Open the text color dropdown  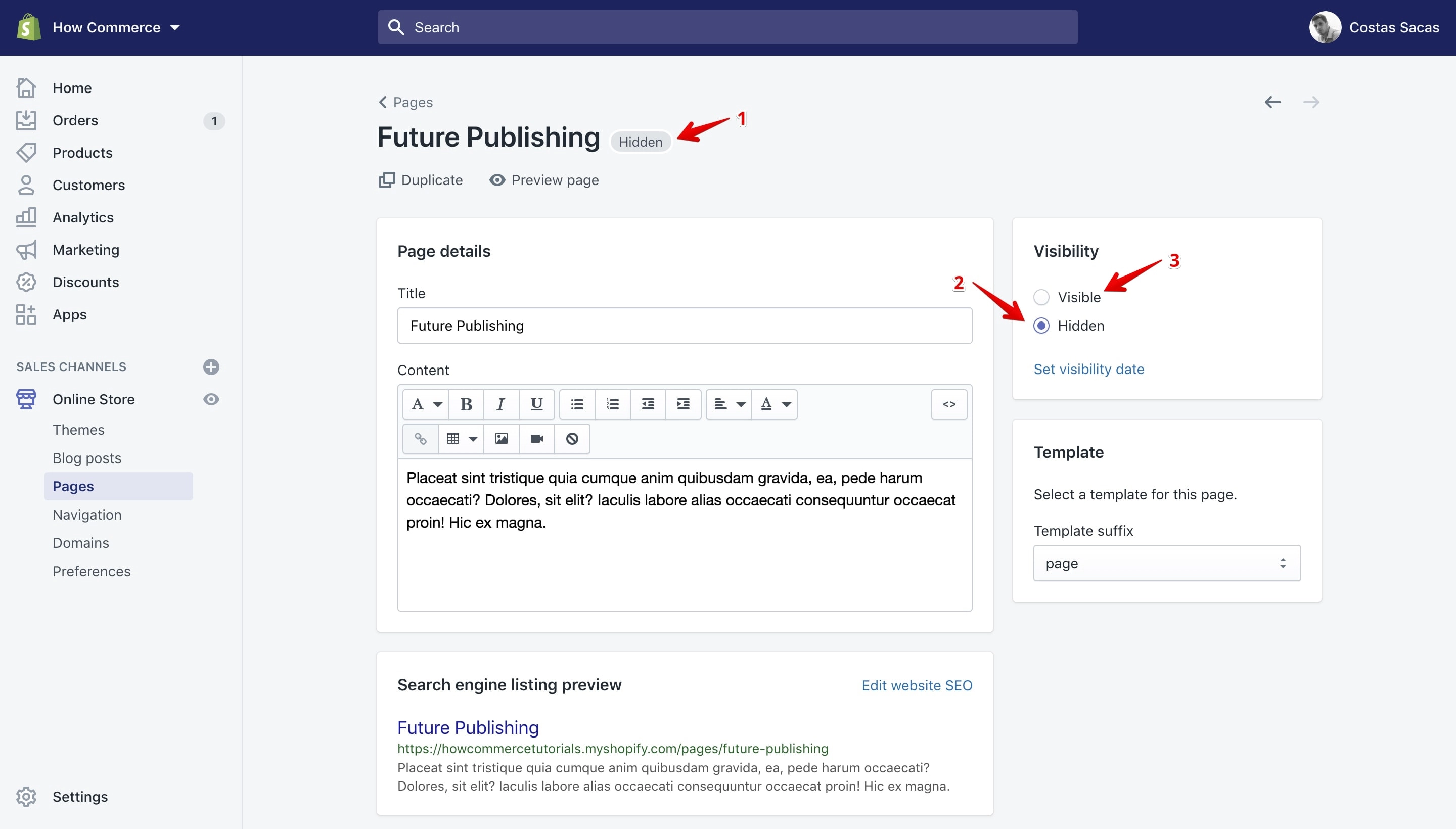775,404
